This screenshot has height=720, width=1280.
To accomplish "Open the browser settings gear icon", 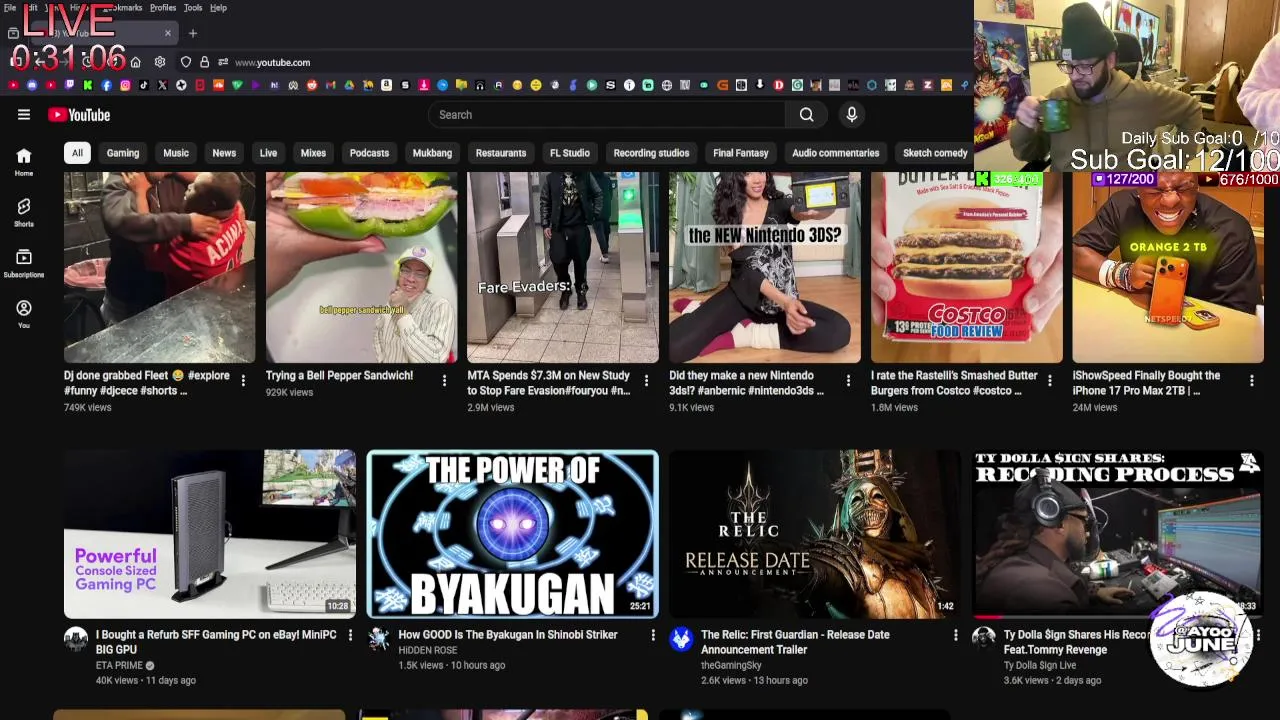I will tap(160, 62).
